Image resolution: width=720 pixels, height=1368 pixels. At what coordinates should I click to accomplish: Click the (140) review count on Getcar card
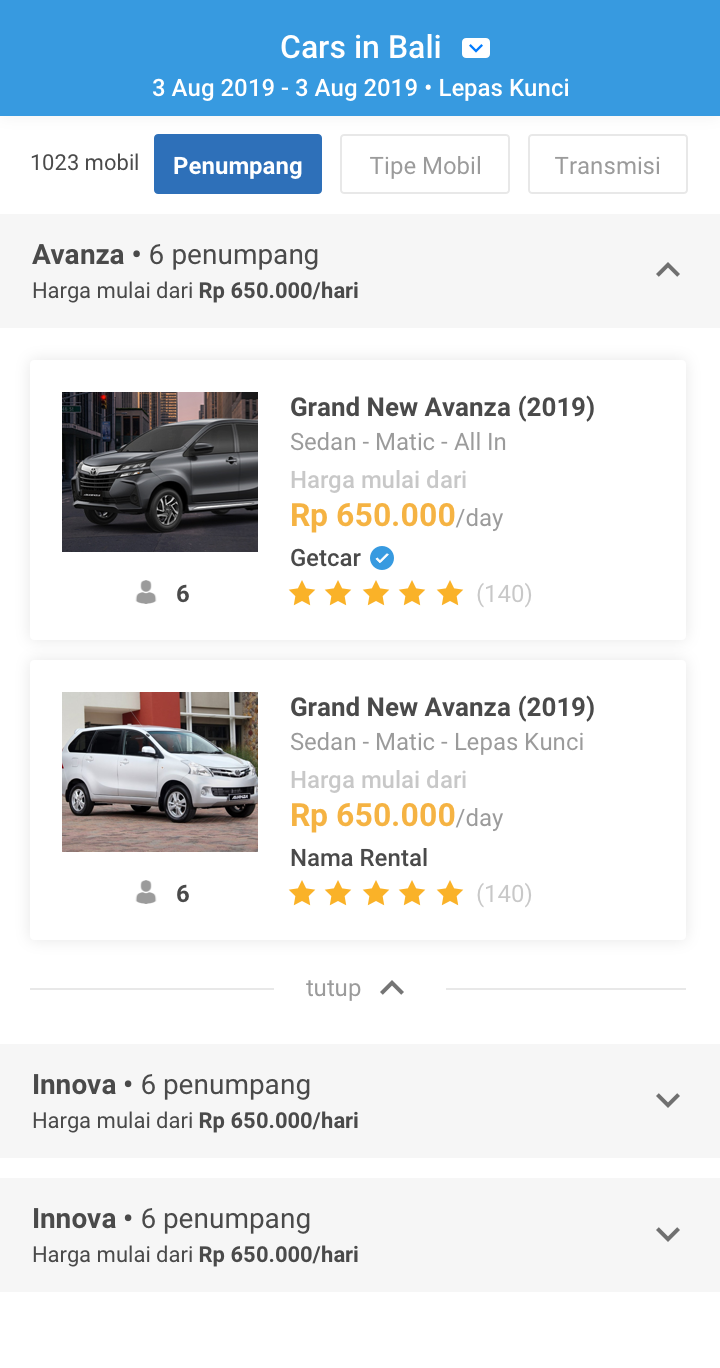point(504,594)
